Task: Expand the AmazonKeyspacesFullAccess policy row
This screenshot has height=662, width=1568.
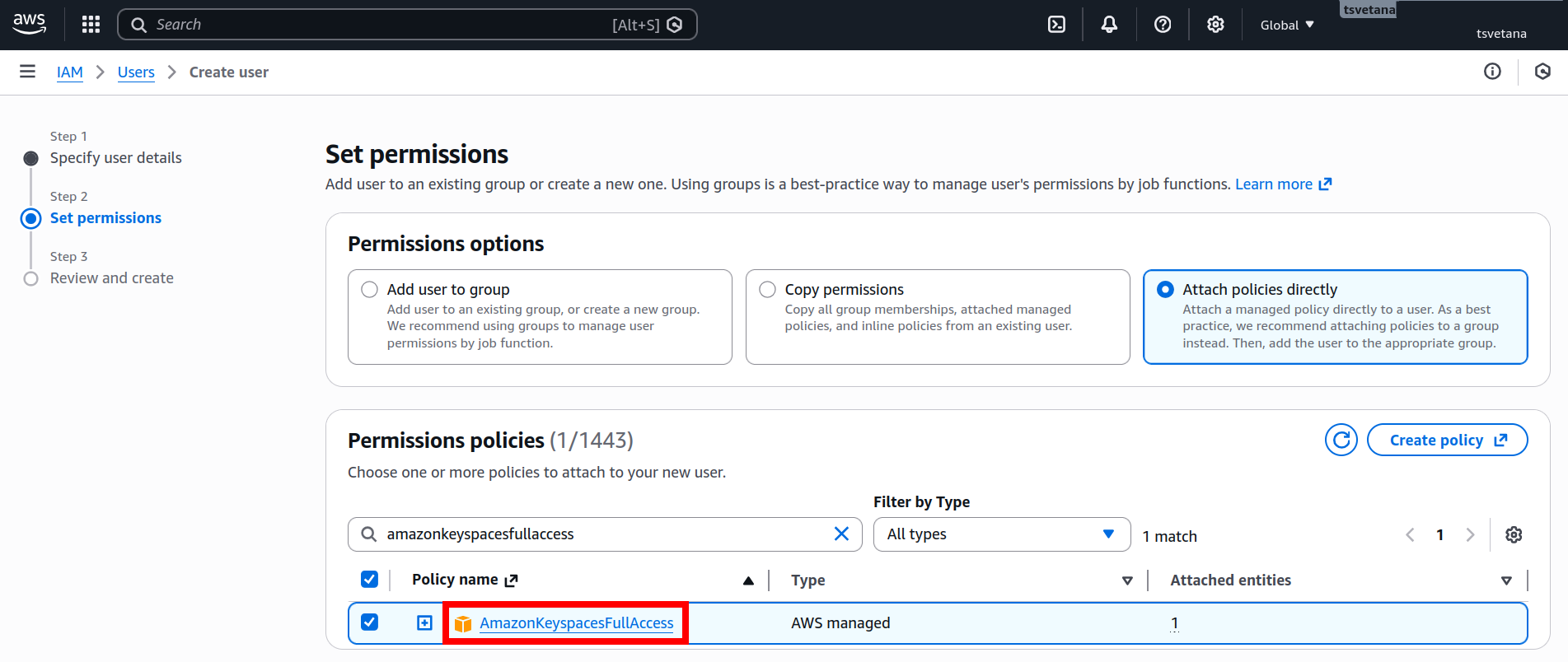Action: 424,623
